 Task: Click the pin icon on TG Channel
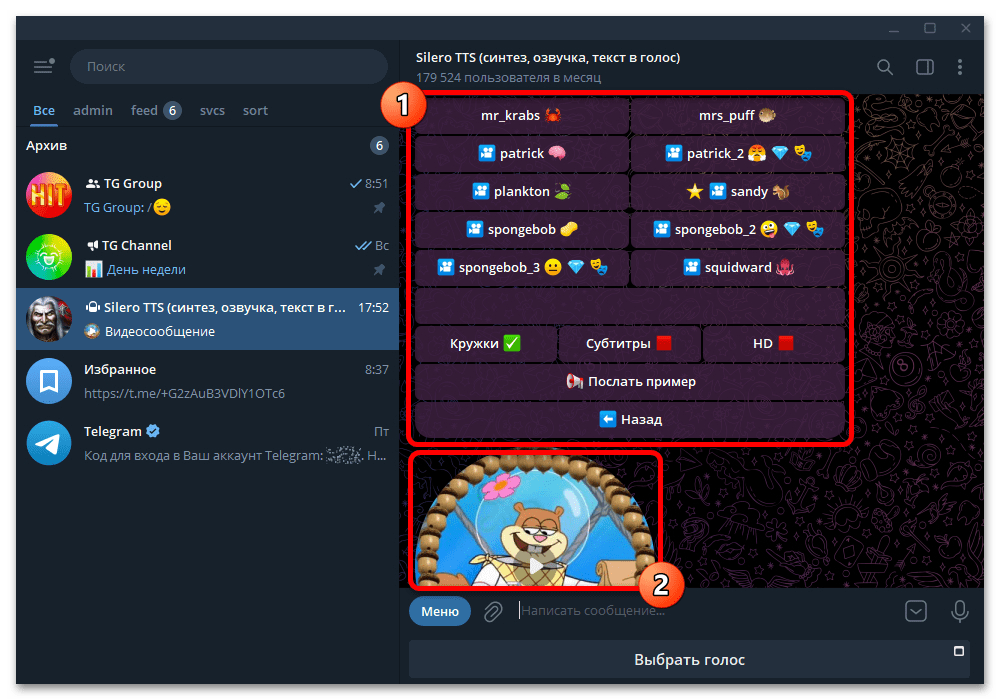(x=379, y=269)
